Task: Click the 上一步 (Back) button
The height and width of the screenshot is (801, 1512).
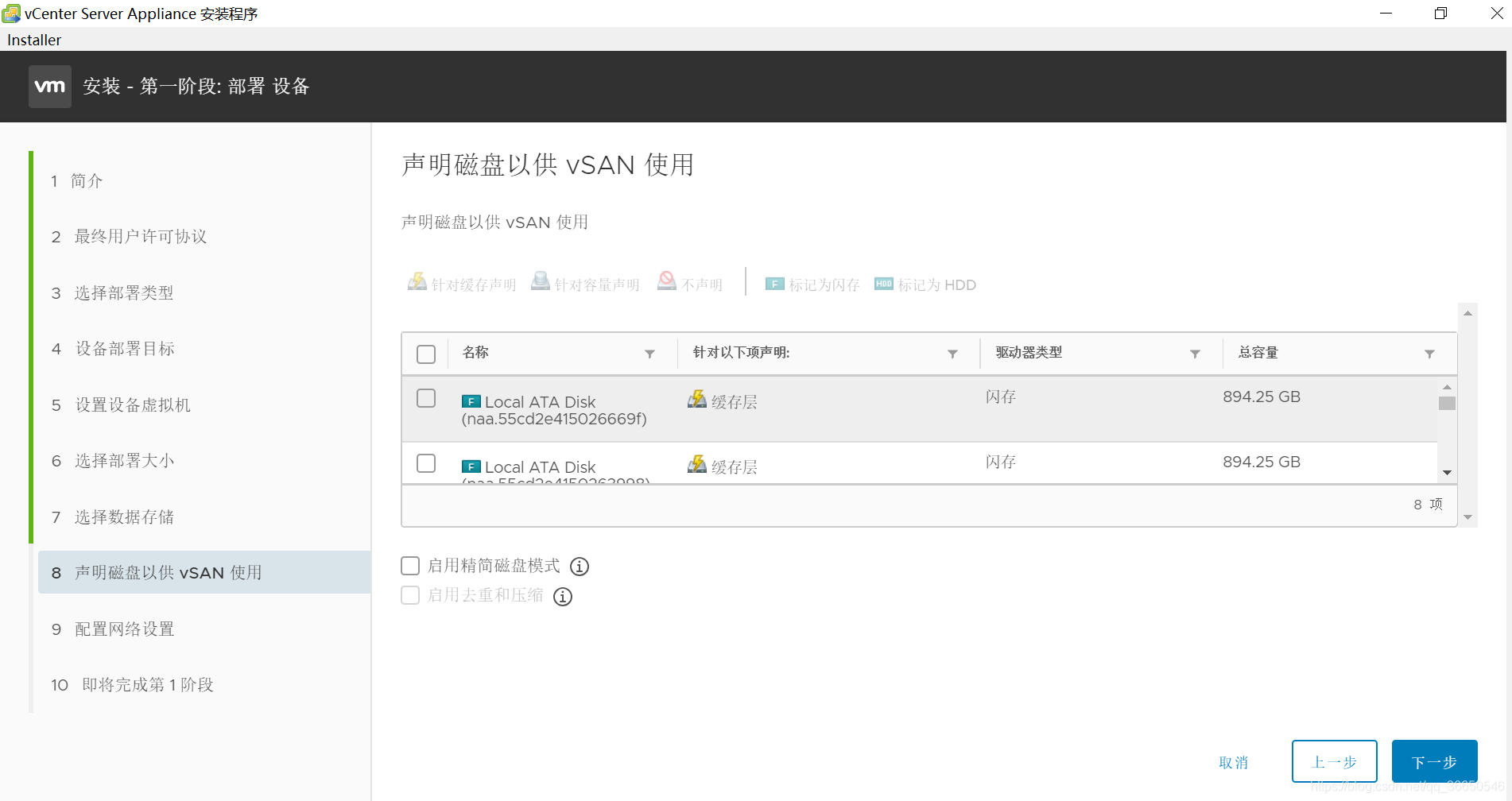Action: click(1334, 762)
